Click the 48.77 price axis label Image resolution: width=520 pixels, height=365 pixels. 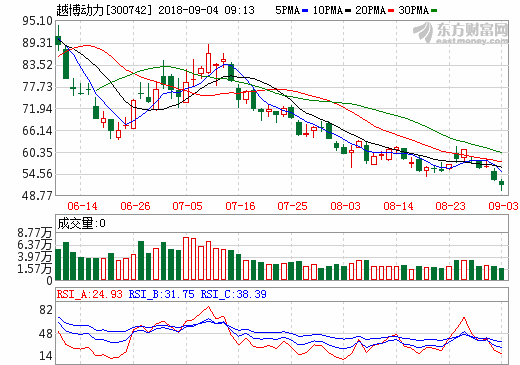(37, 195)
